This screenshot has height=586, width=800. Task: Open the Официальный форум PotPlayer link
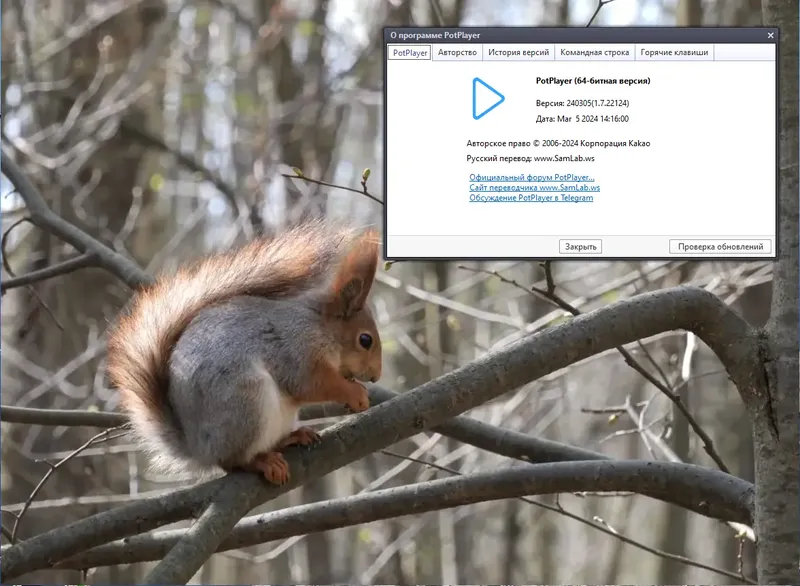pyautogui.click(x=532, y=177)
